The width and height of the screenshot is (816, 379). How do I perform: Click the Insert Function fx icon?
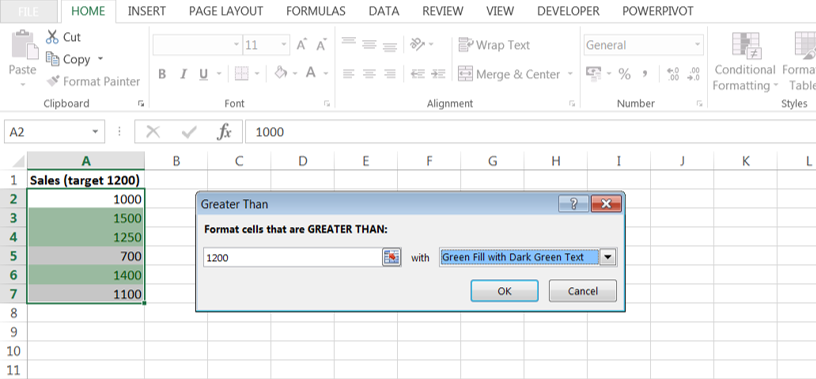click(x=224, y=132)
